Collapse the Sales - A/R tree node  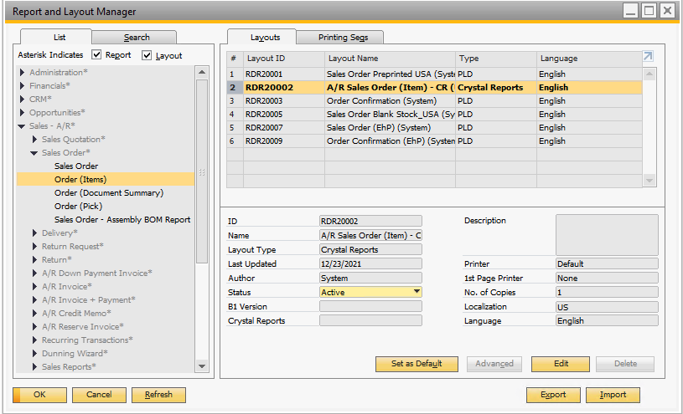pos(21,126)
